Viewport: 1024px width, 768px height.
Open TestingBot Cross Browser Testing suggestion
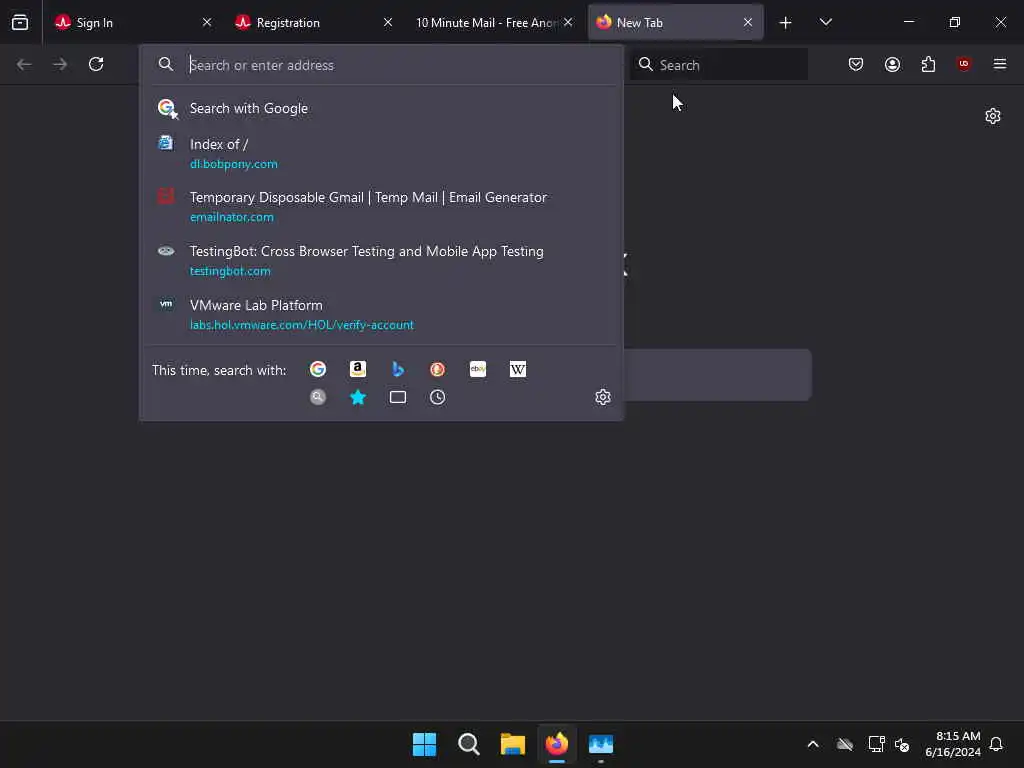[x=381, y=261]
